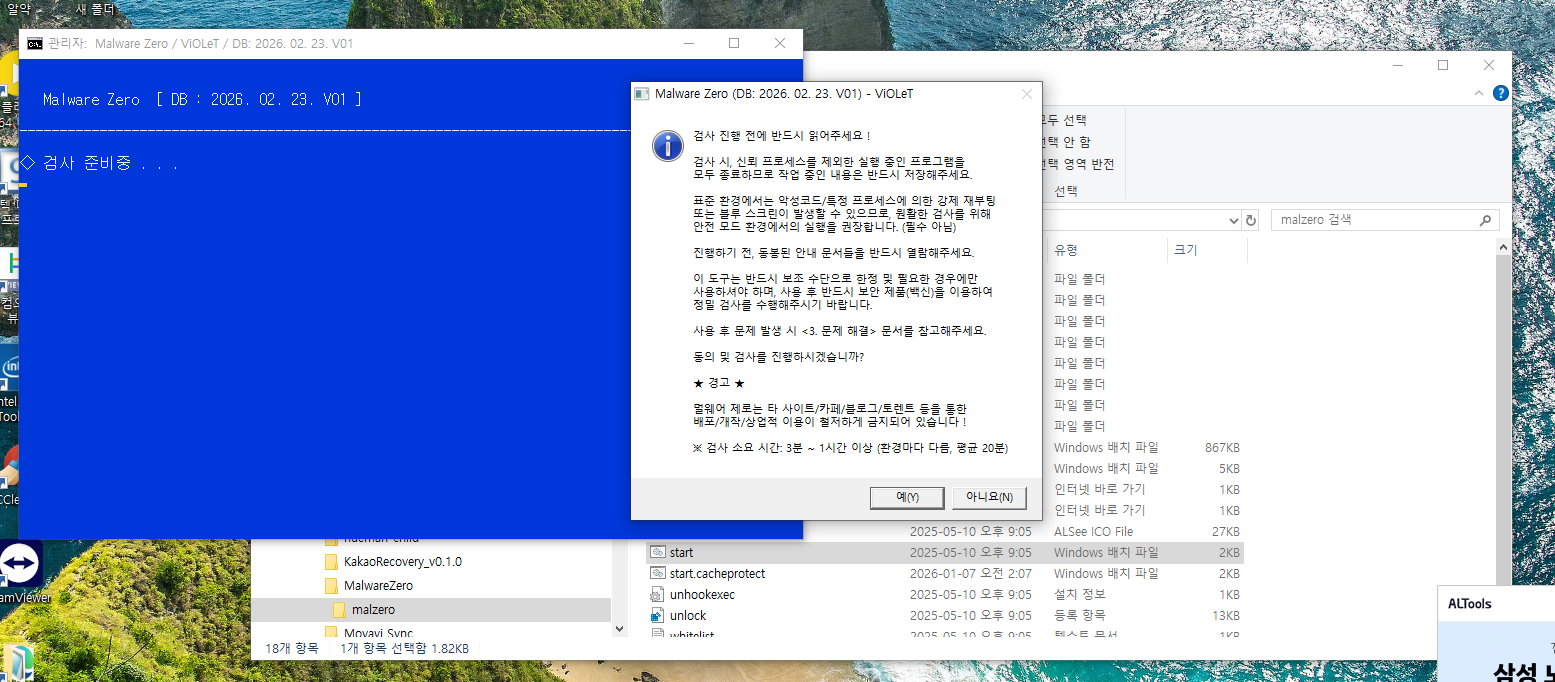Click the start.cacheprotect file icon
Viewport: 1555px width, 682px height.
point(657,573)
